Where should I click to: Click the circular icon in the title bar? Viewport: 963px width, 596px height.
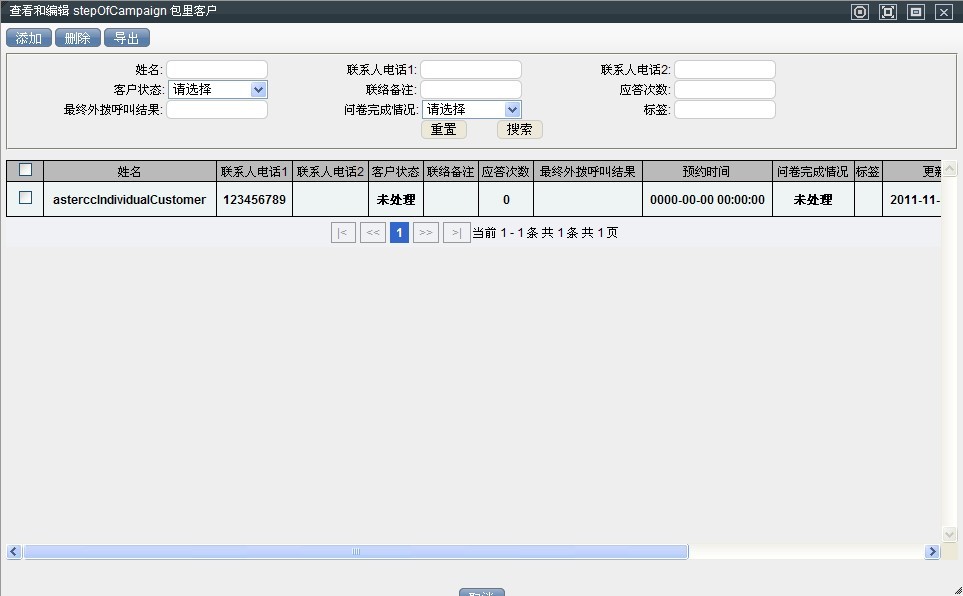[859, 12]
